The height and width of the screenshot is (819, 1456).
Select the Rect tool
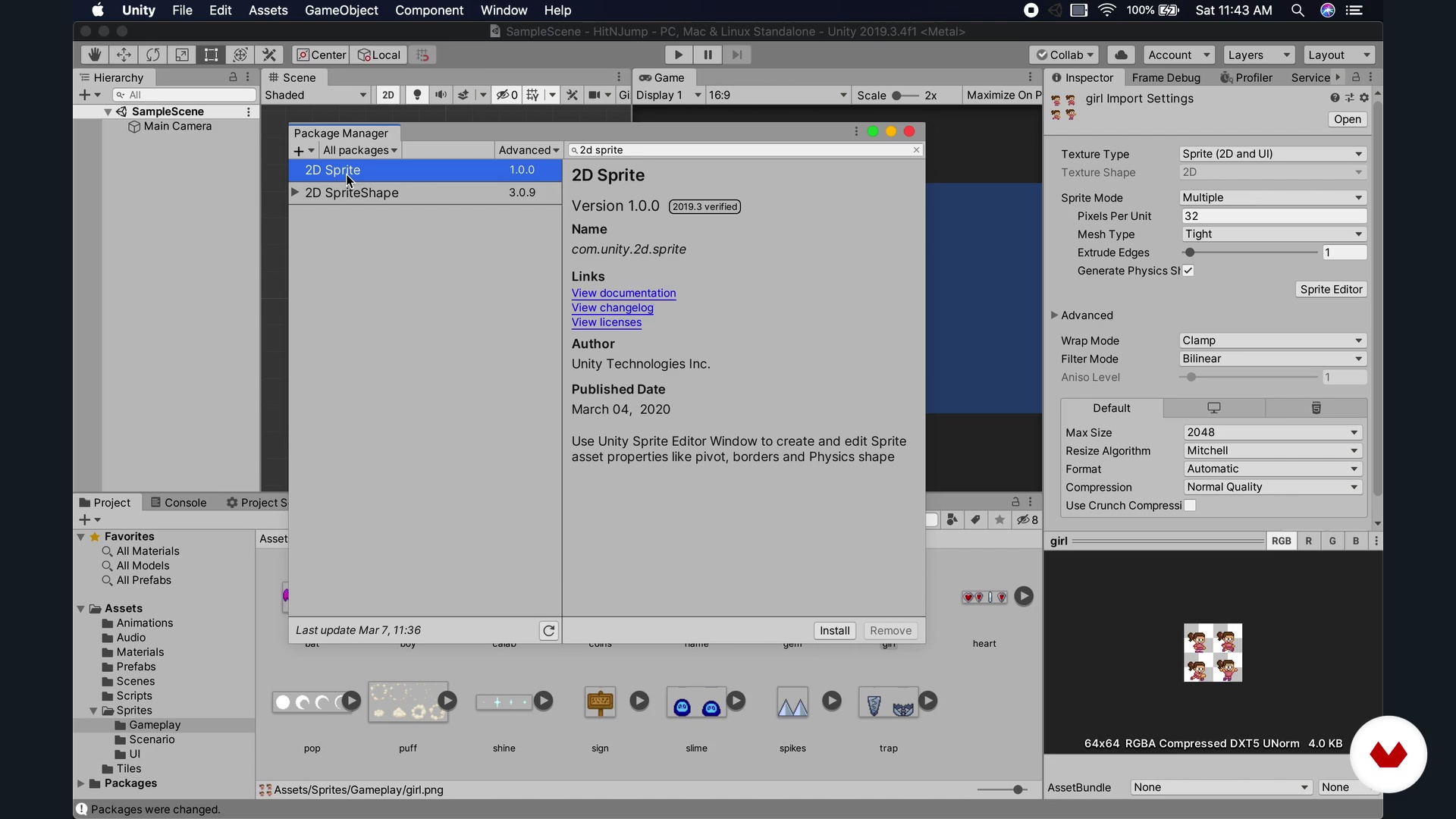point(211,55)
